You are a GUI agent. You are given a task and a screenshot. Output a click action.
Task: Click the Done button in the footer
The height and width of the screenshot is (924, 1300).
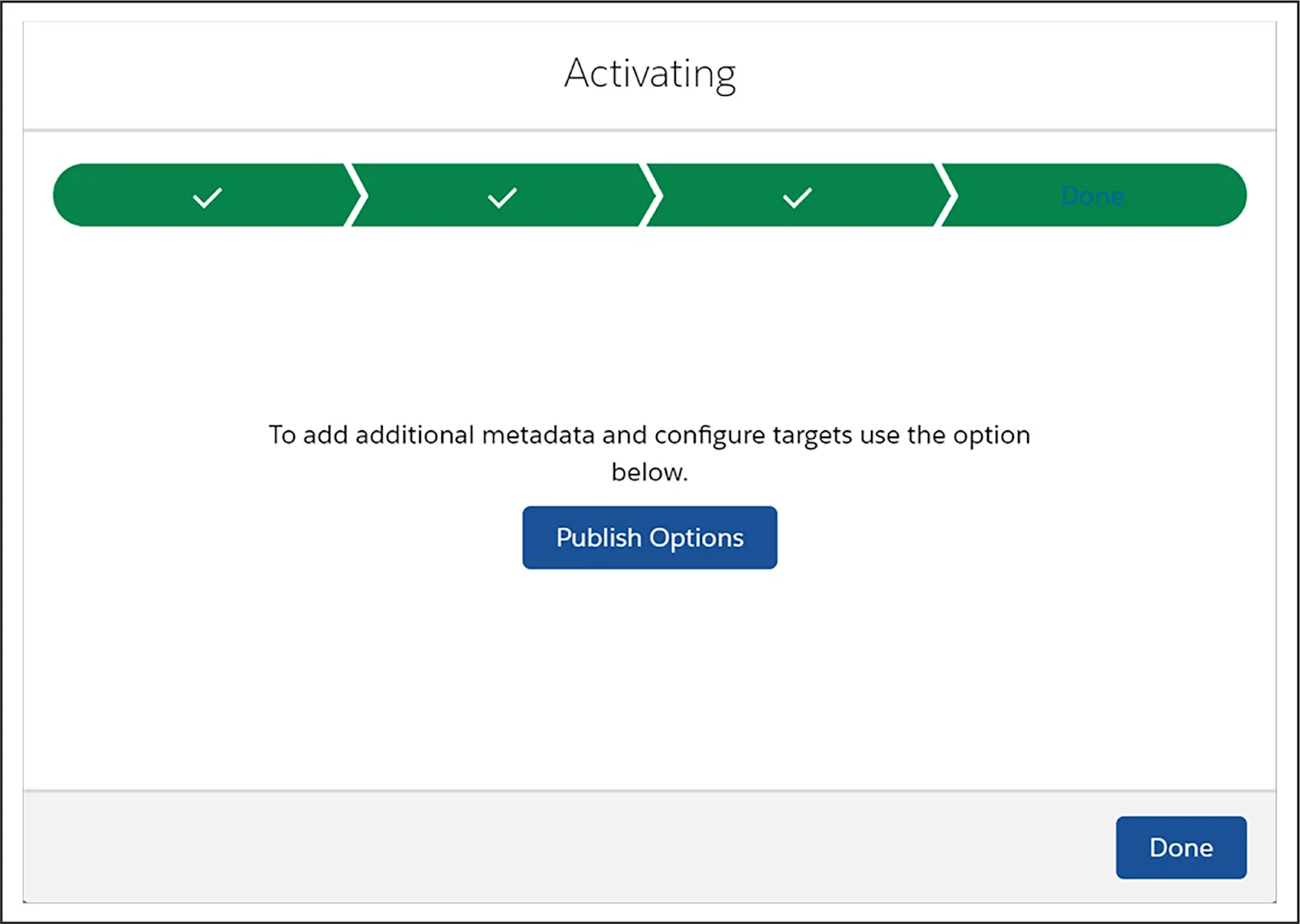pyautogui.click(x=1181, y=847)
